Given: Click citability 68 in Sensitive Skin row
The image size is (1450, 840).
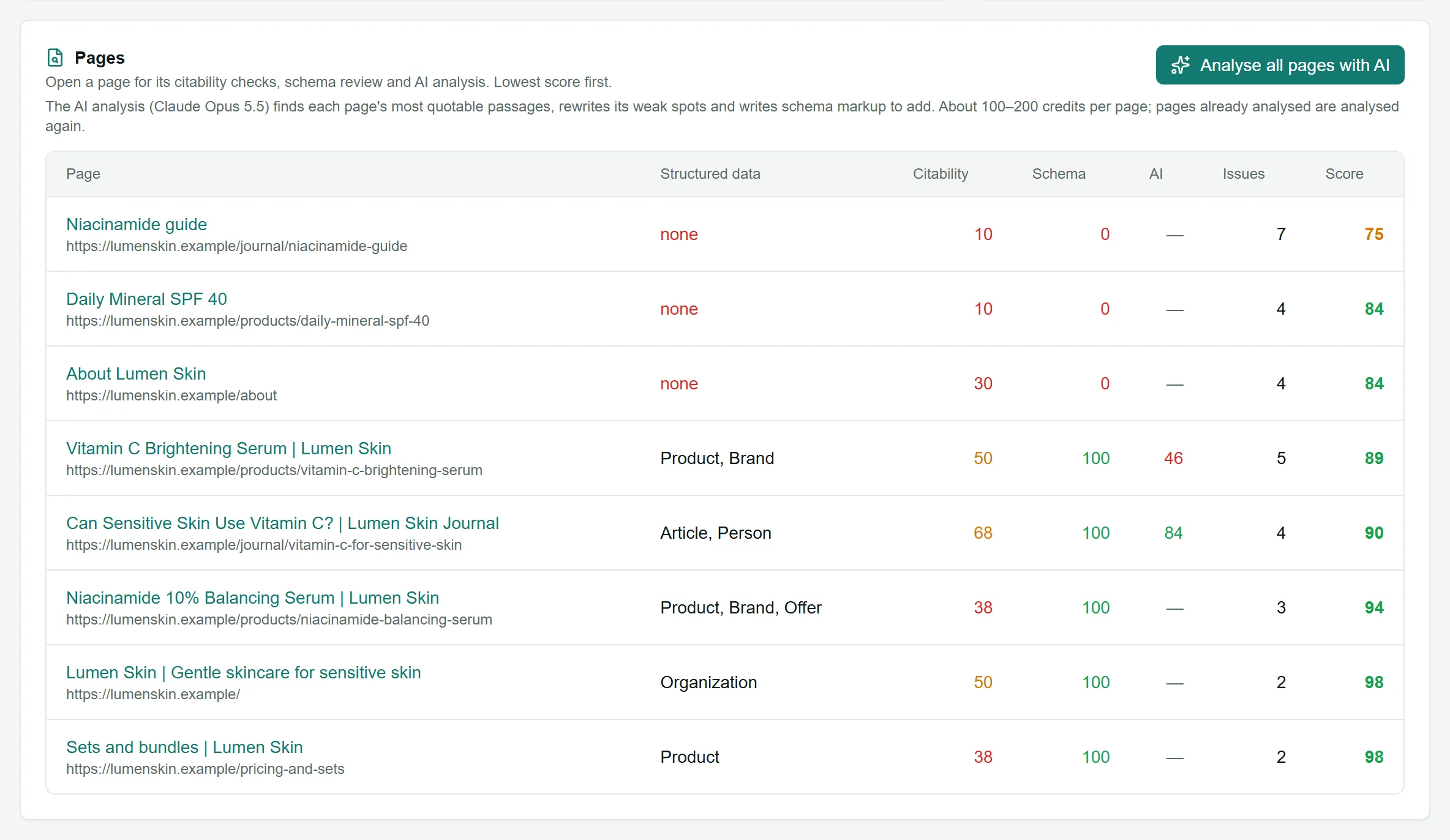Looking at the screenshot, I should 983,533.
